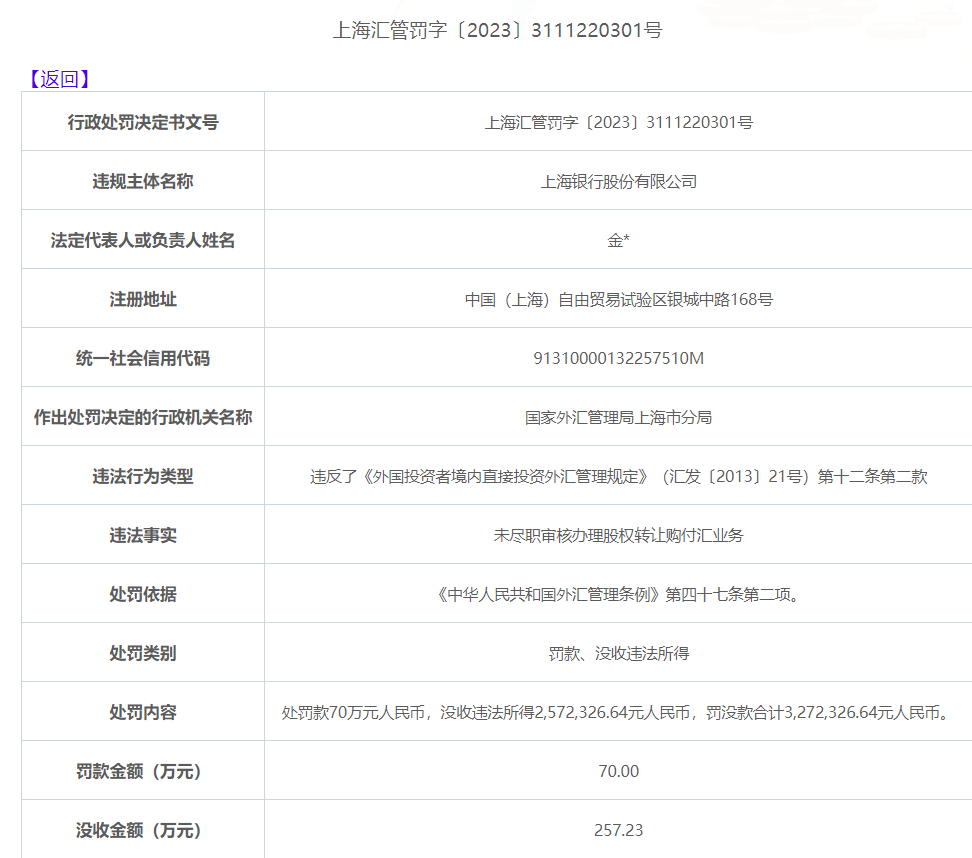The width and height of the screenshot is (972, 858).
Task: Select the 257.23 confiscated amount
Action: tap(619, 829)
